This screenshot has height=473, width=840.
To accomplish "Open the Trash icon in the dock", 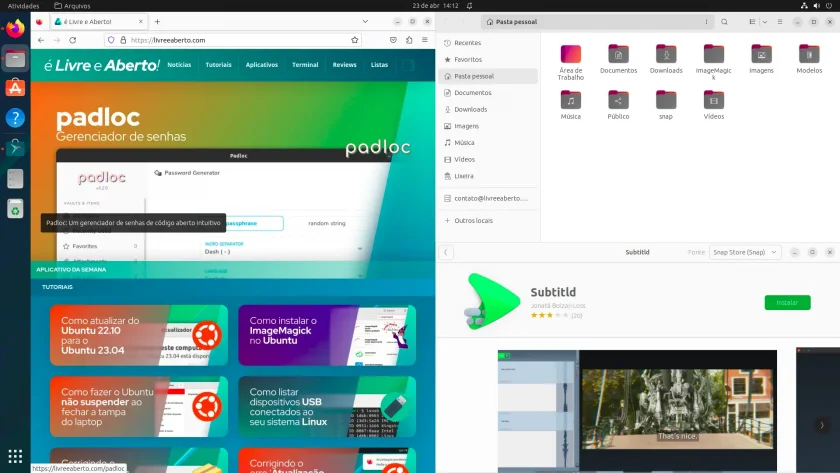I will [x=15, y=209].
